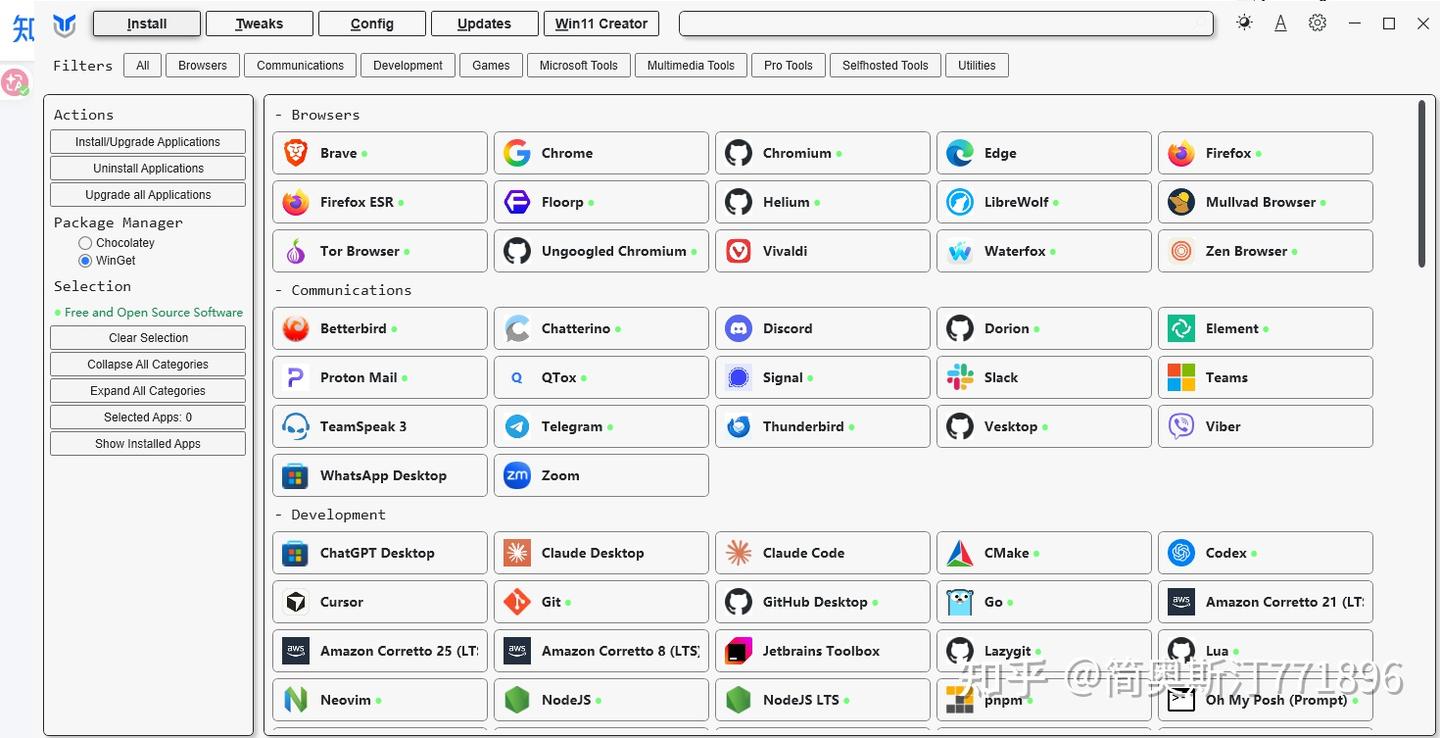Click the TeamSpeak 3 headset icon

point(296,426)
